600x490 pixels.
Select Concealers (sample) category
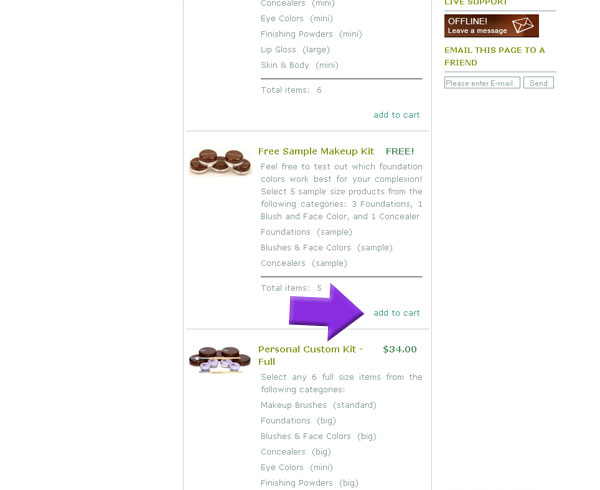pos(304,264)
